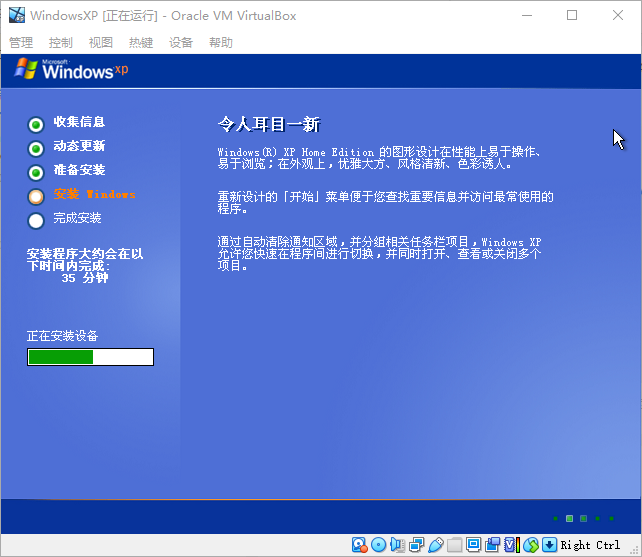The width and height of the screenshot is (642, 557).
Task: Click the shared folders icon
Action: (454, 545)
